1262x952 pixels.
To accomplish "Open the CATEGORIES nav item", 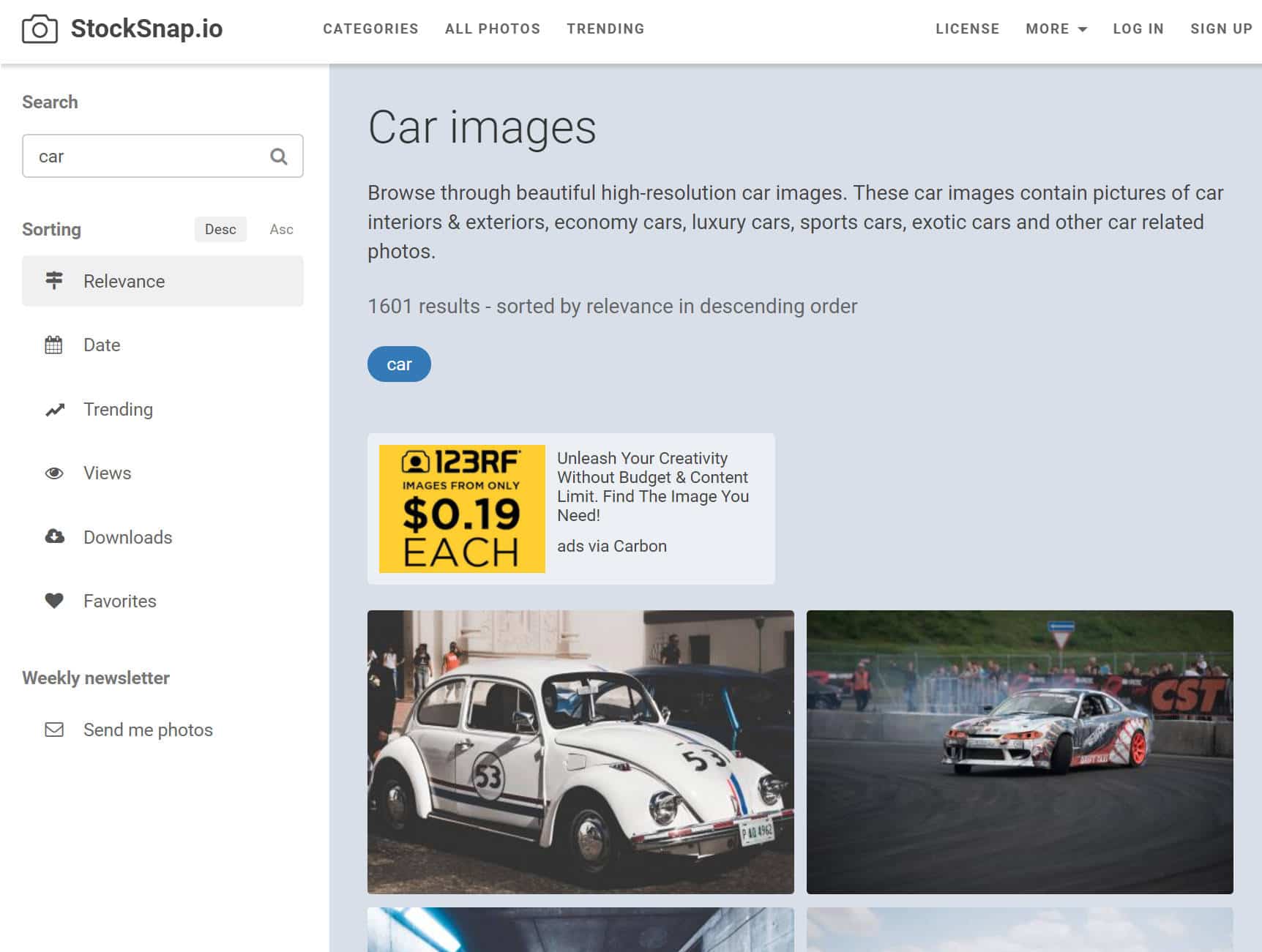I will 370,29.
